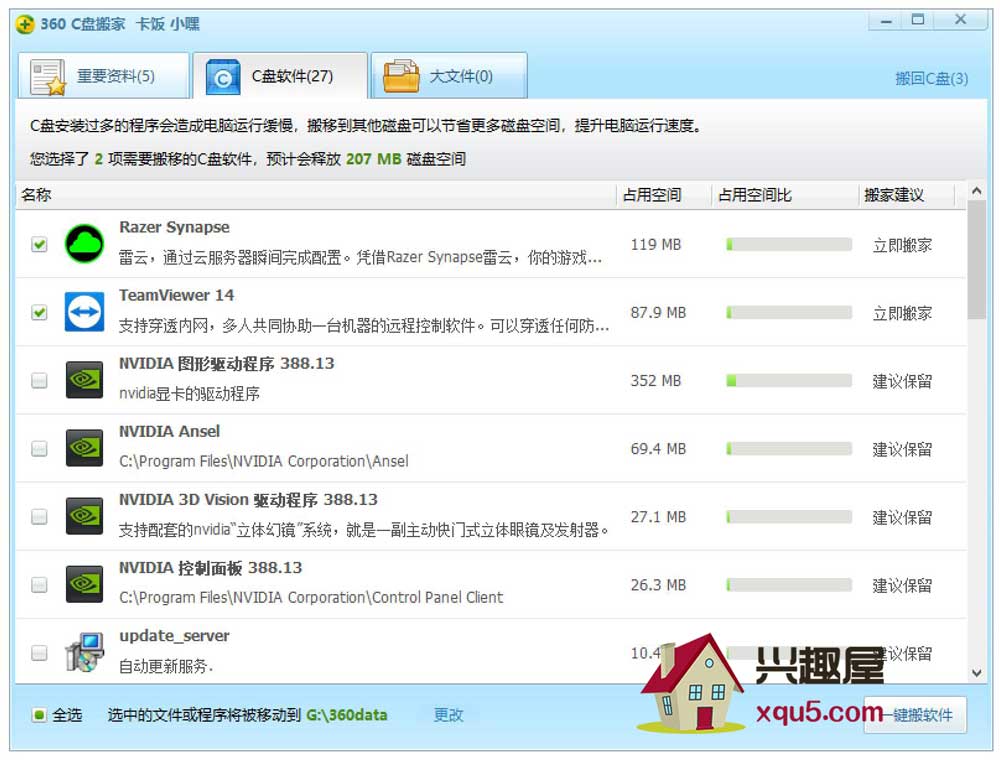1000x761 pixels.
Task: Switch to the 大文件(0) tab
Action: pos(449,76)
